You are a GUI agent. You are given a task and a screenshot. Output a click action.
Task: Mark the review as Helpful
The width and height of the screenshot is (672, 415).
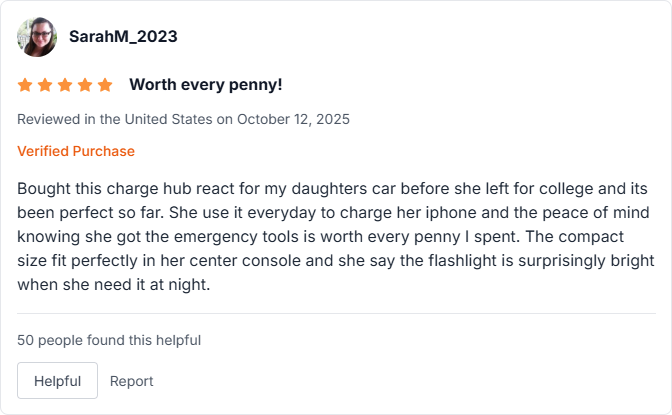(57, 381)
